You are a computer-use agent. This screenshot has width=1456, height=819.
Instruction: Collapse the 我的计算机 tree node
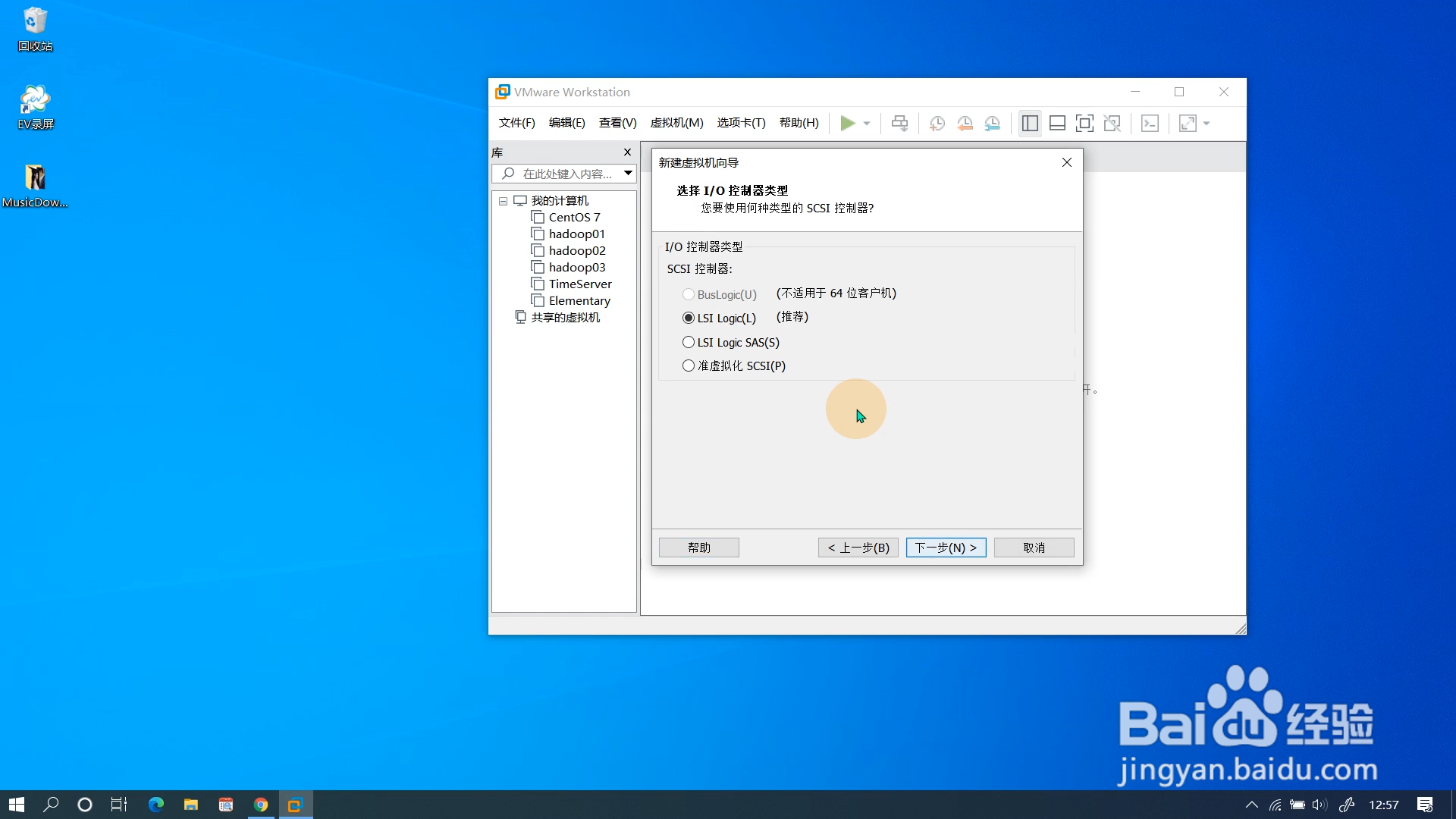(x=503, y=201)
